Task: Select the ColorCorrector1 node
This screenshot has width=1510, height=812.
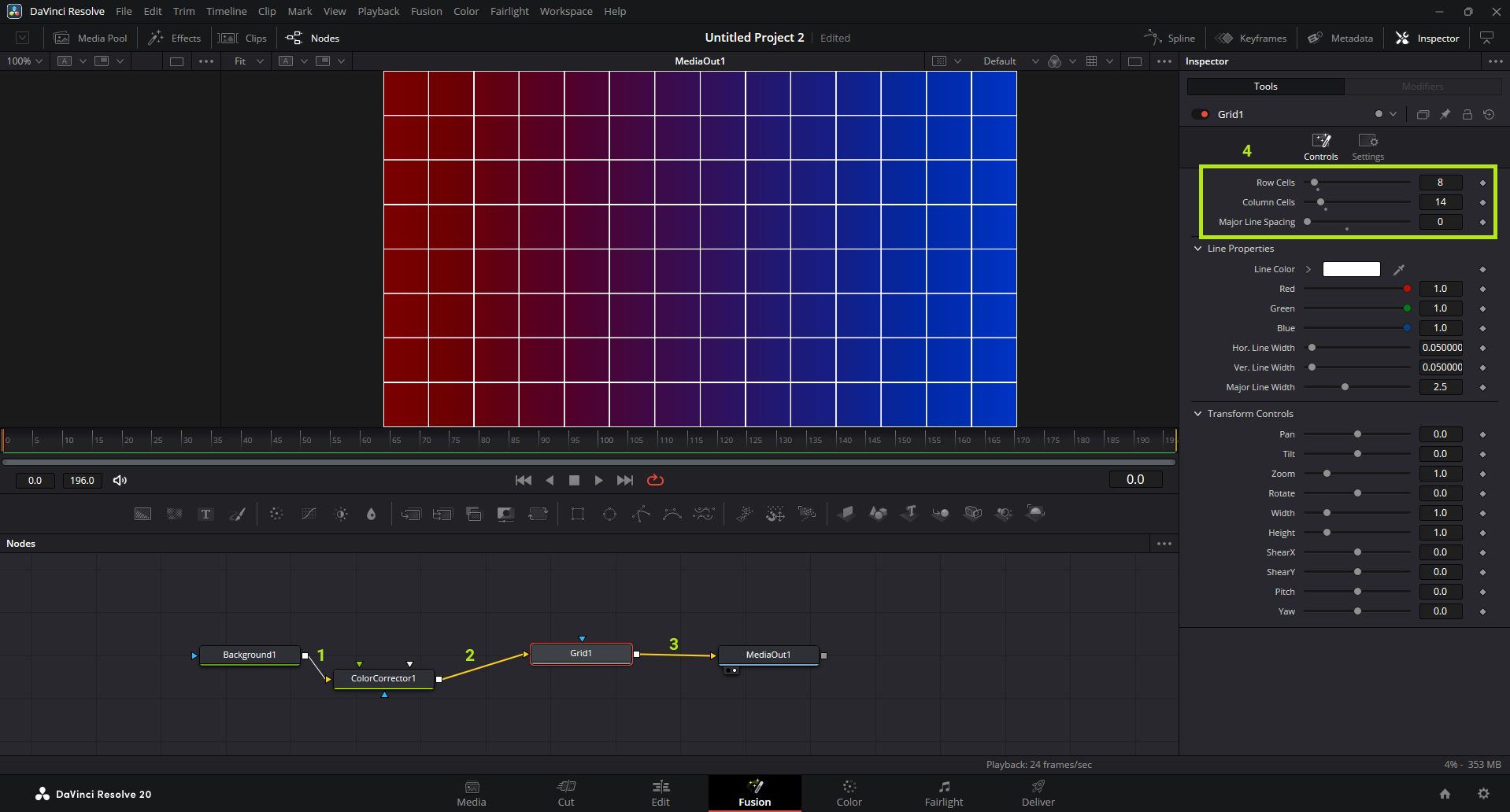Action: (x=383, y=678)
